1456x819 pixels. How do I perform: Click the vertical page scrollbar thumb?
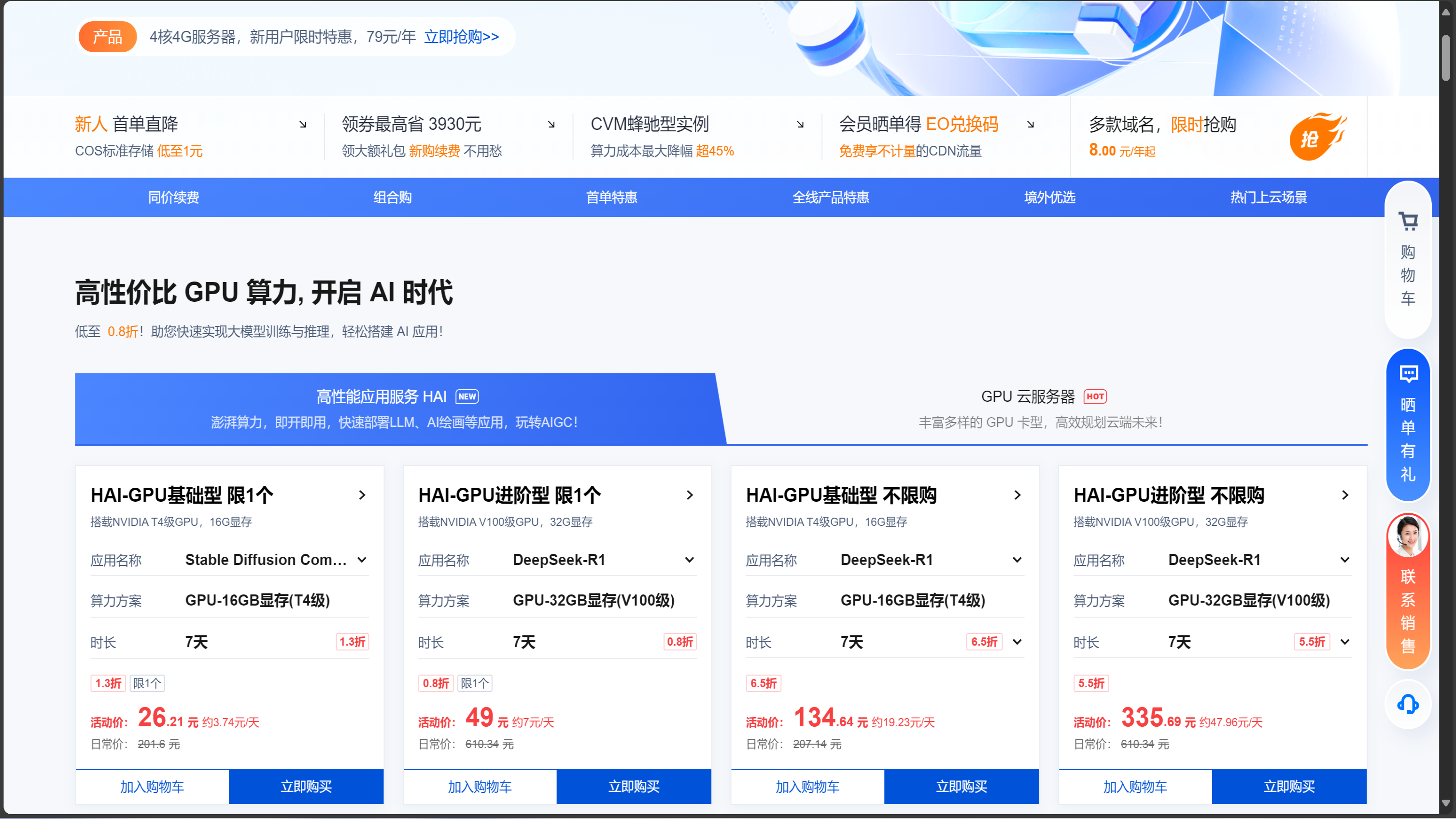(x=1446, y=56)
